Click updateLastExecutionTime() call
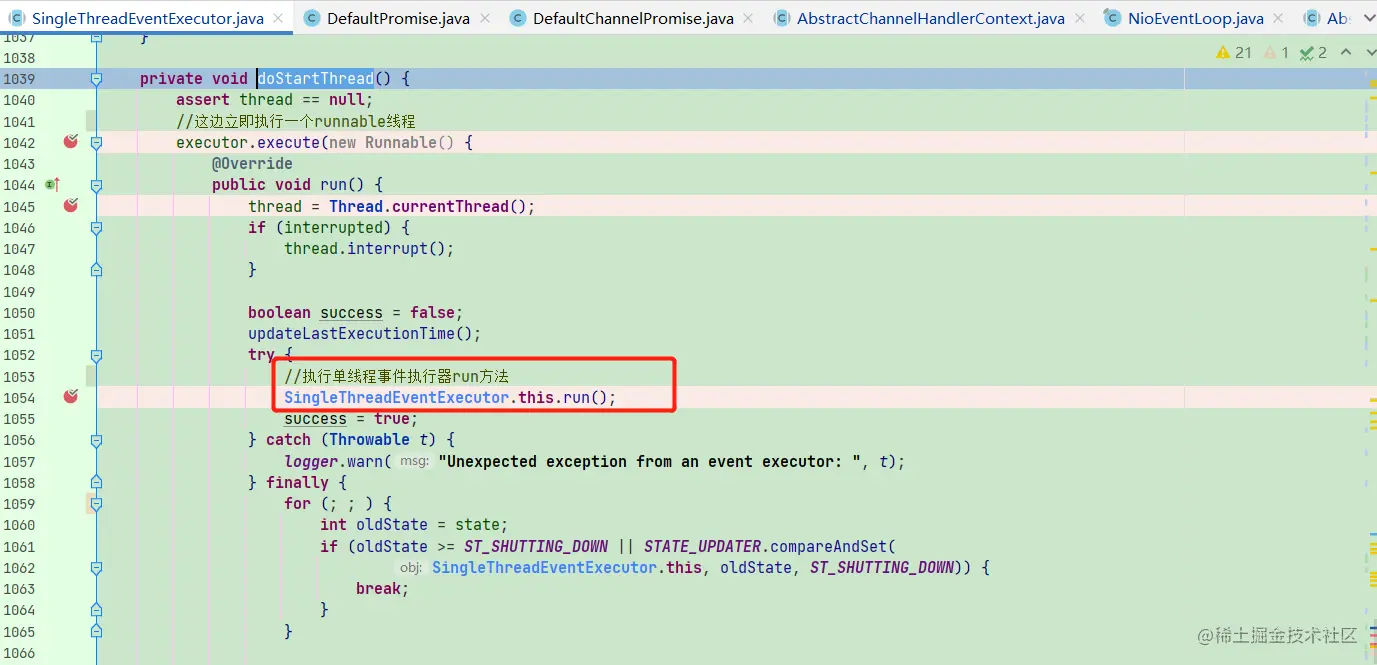This screenshot has width=1377, height=665. pyautogui.click(x=365, y=334)
